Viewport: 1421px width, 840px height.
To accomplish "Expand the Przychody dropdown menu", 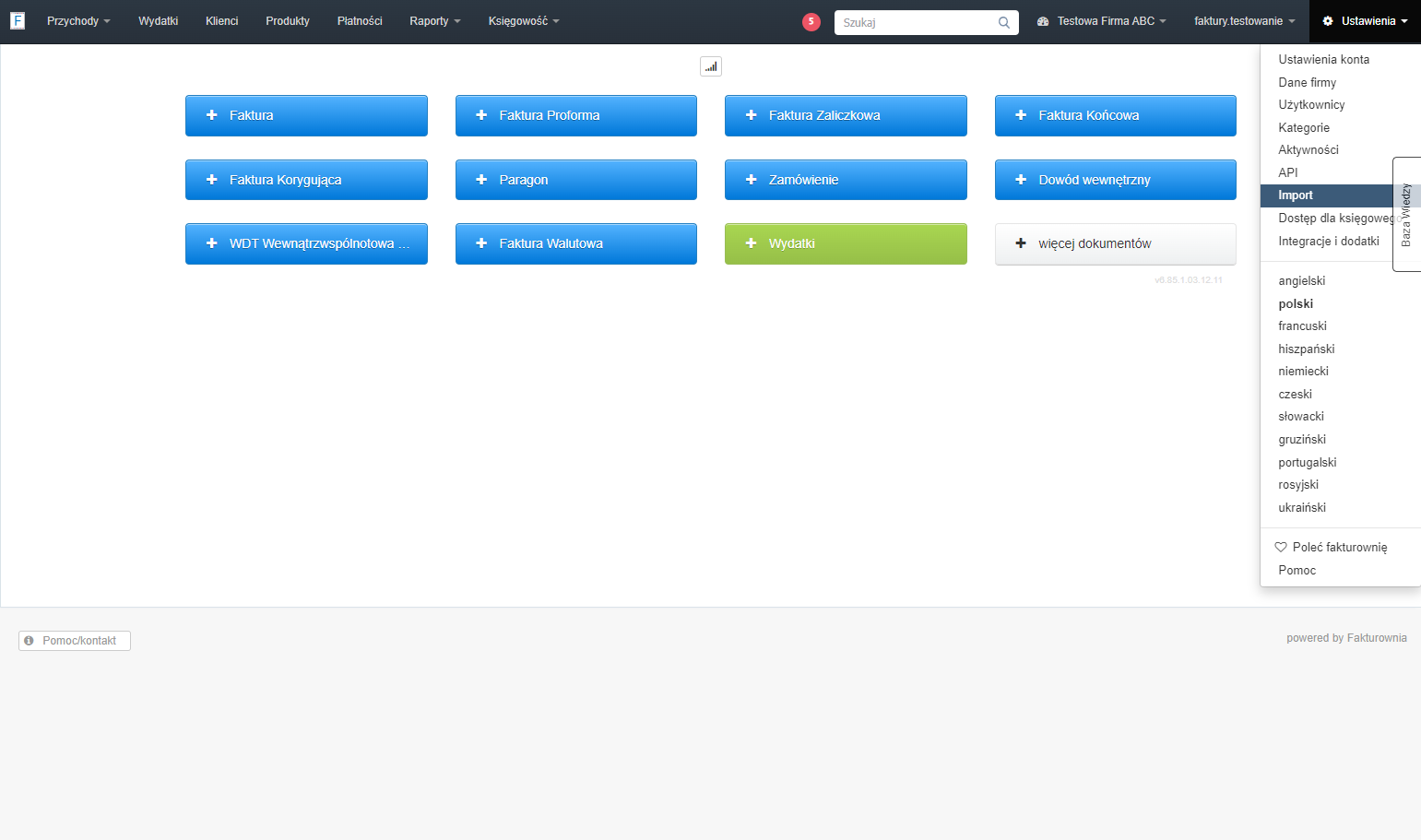I will point(78,21).
